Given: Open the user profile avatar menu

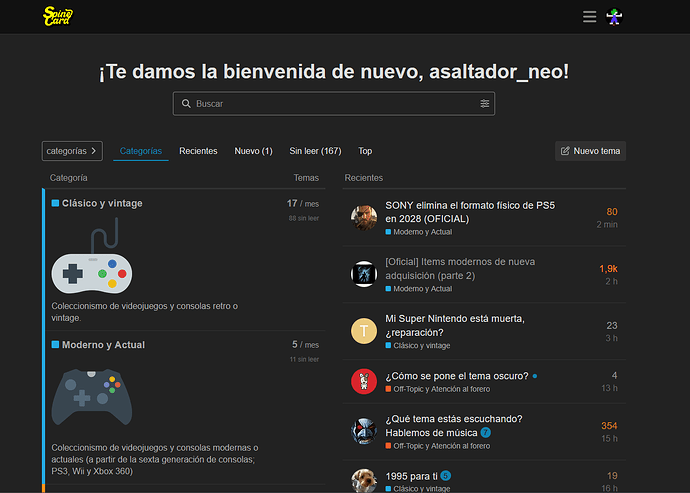Looking at the screenshot, I should (x=614, y=17).
